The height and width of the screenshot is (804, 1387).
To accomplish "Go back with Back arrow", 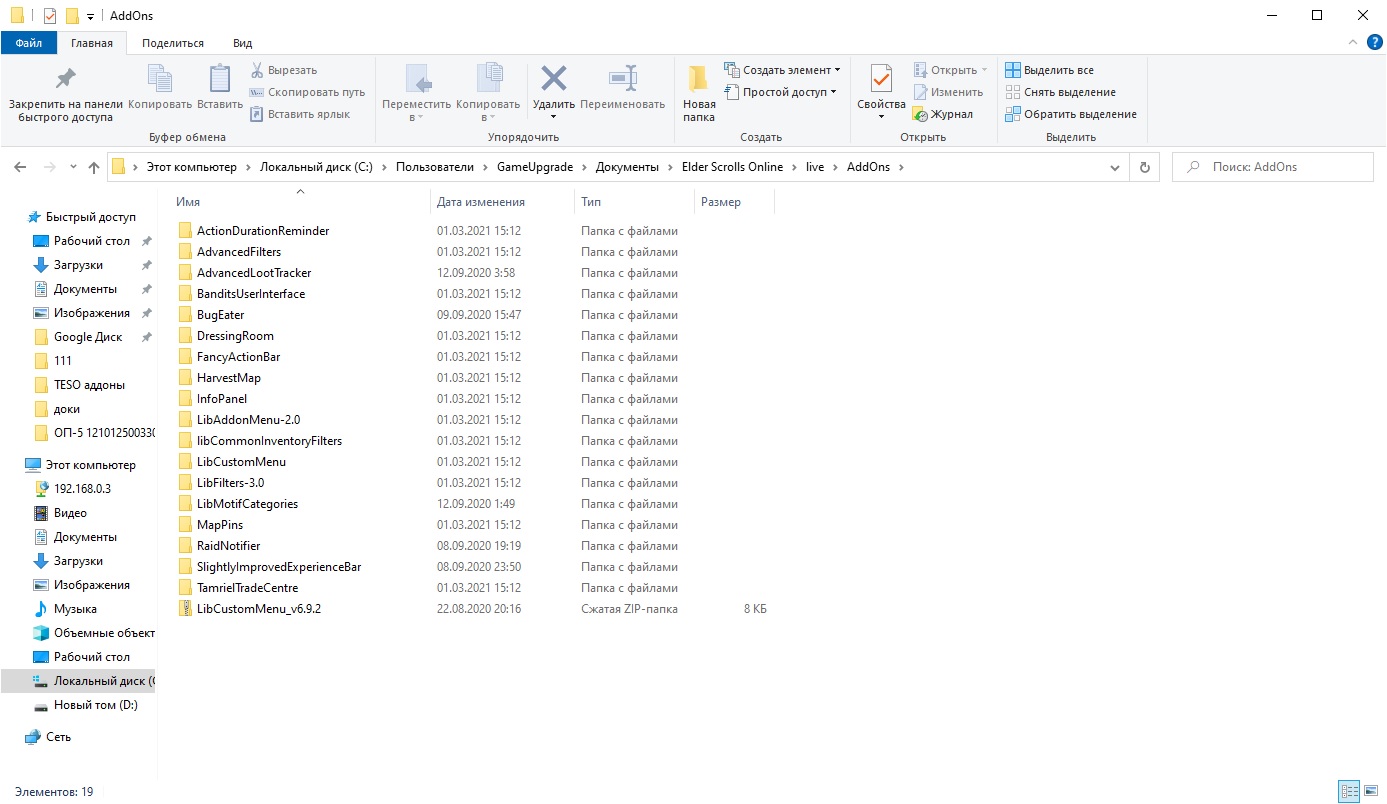I will (x=21, y=167).
